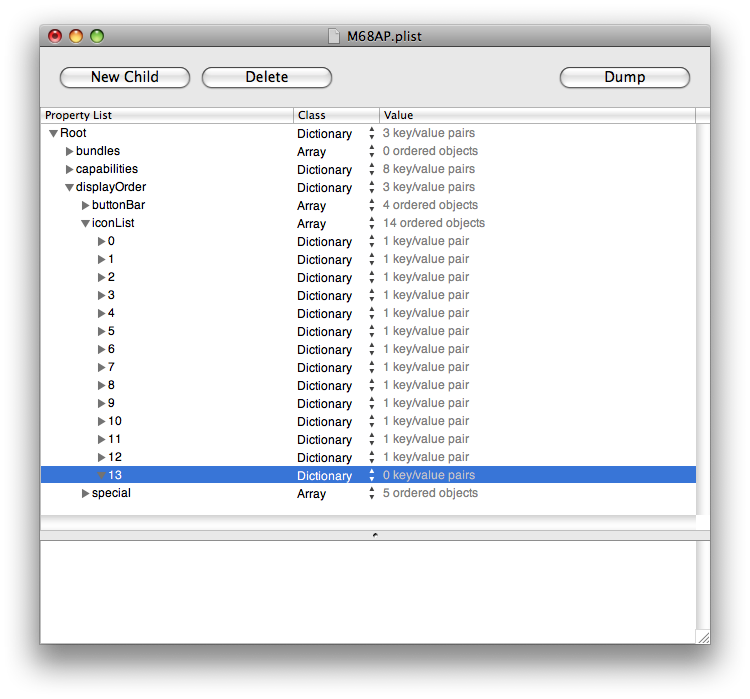Expand the special array
The width and height of the screenshot is (750, 699).
[85, 493]
